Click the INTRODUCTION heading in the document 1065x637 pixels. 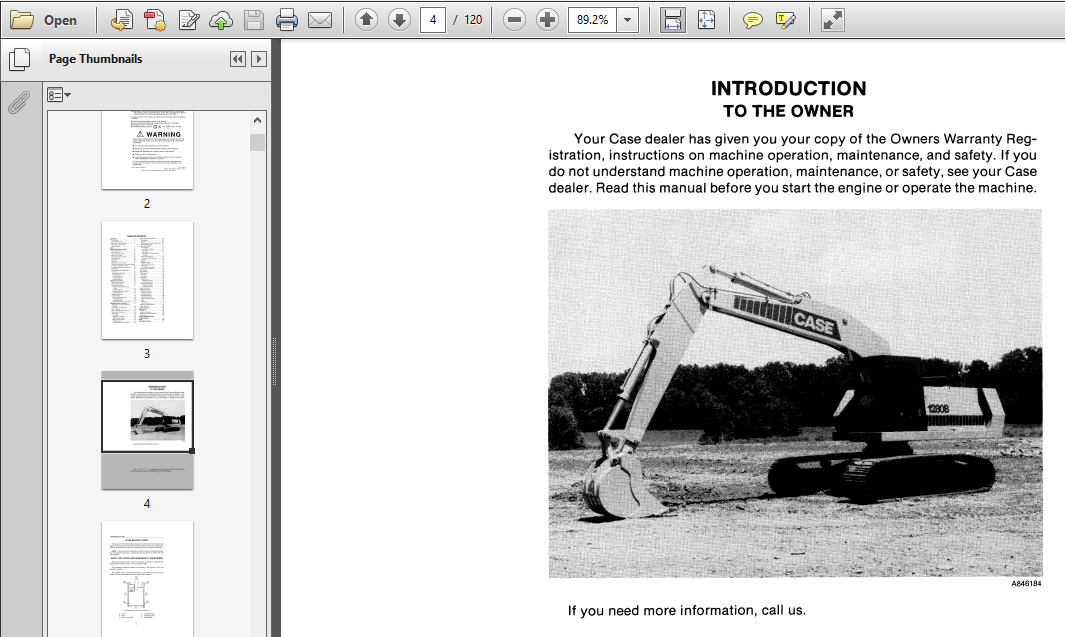[x=789, y=88]
